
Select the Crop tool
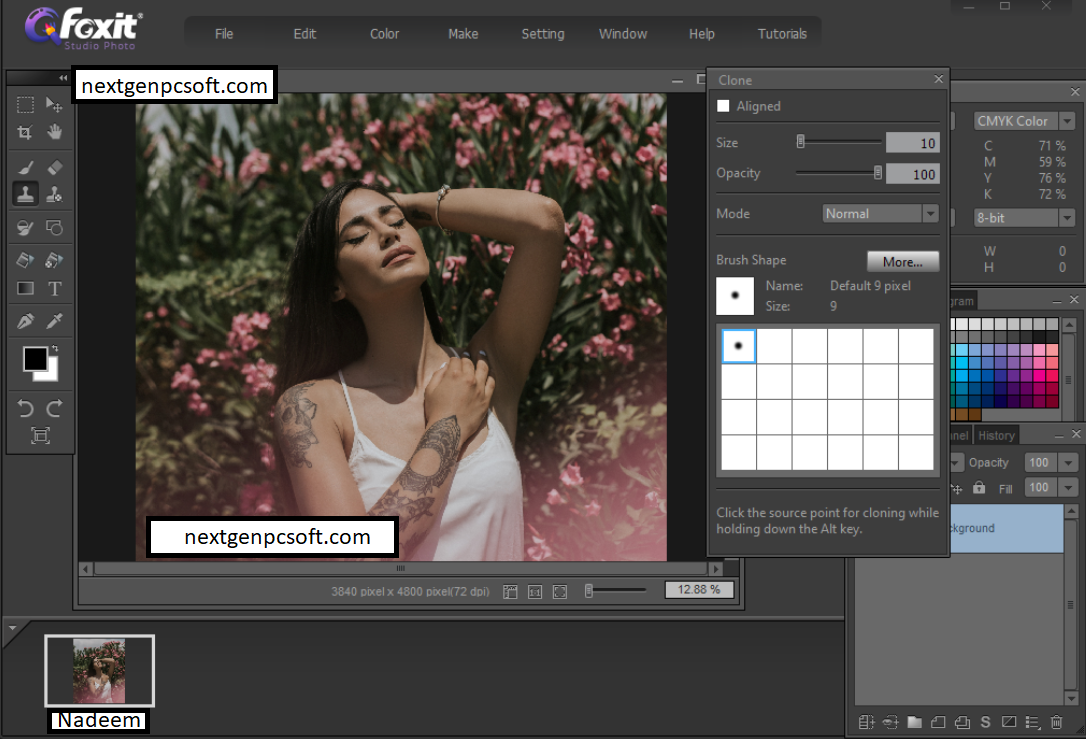[x=25, y=132]
